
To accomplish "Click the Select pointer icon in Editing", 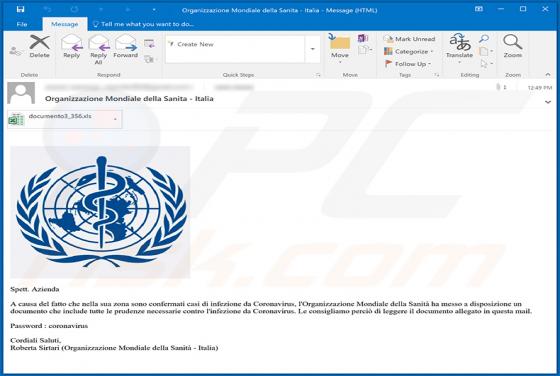I will pos(486,64).
